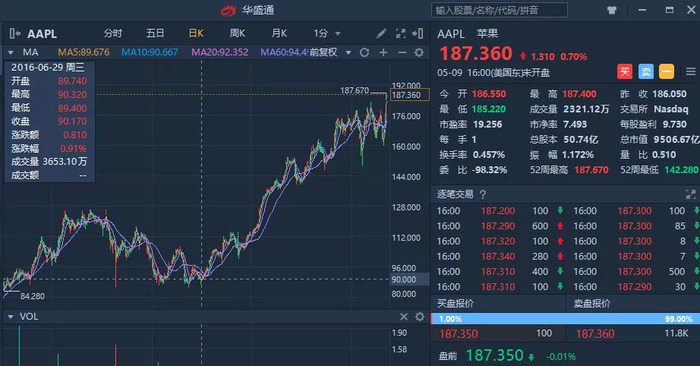
Task: Toggle the left sidebar panel icon
Action: click(x=15, y=33)
